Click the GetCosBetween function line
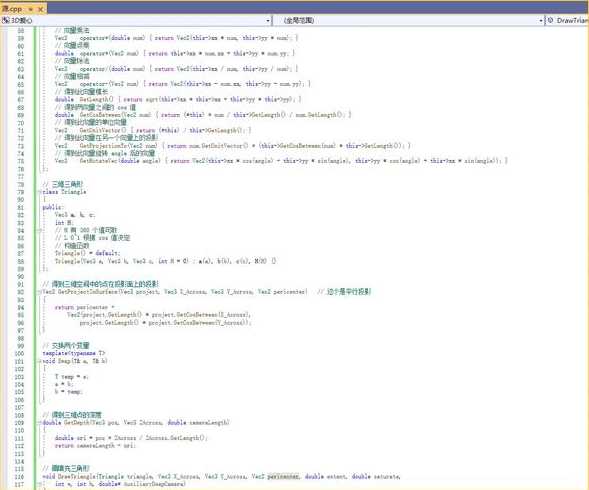 click(x=203, y=115)
